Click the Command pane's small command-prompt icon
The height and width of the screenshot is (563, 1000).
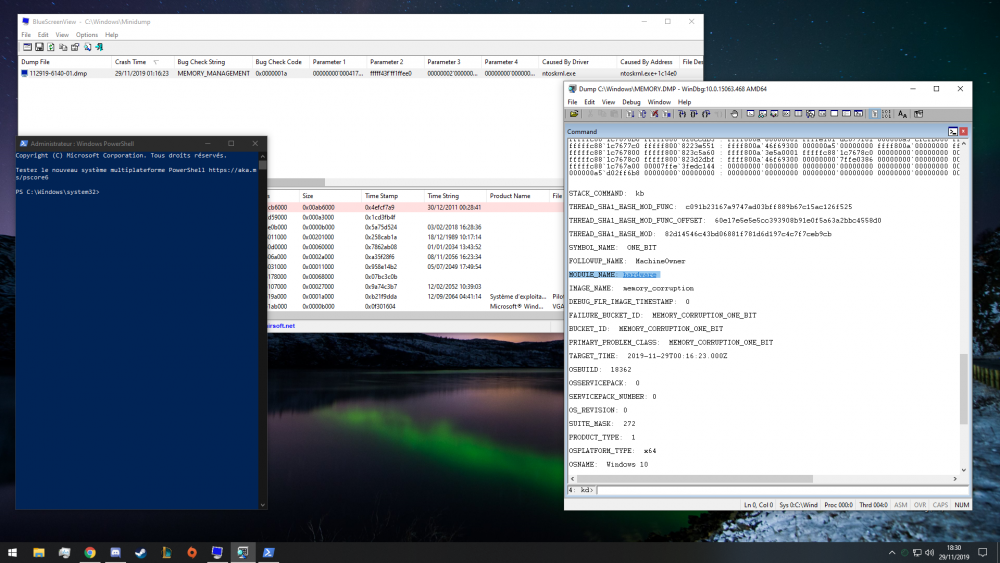click(953, 131)
